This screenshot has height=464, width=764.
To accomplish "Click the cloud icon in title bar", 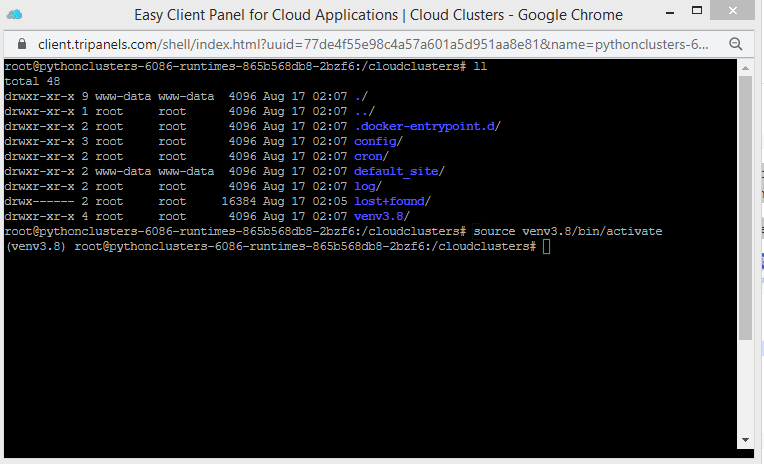I will click(15, 15).
